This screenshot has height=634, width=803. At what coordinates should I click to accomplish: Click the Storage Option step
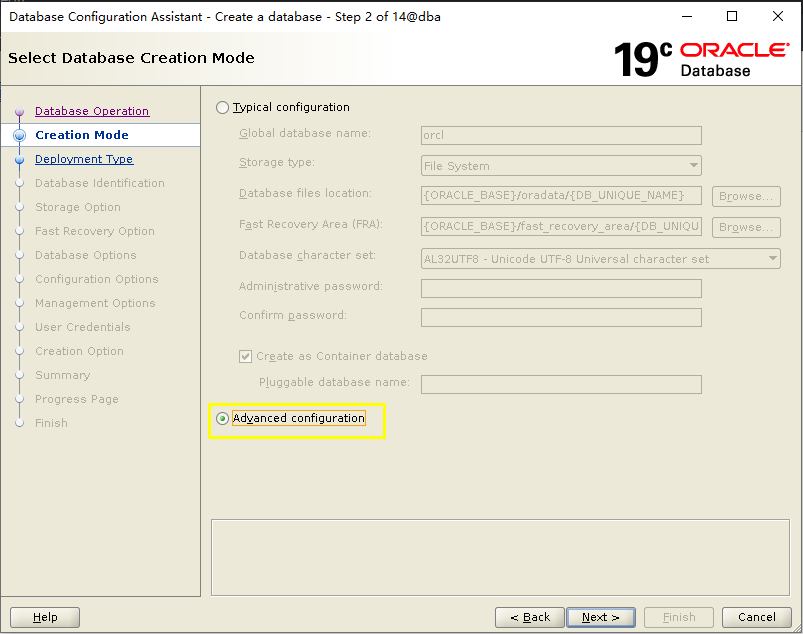point(78,207)
